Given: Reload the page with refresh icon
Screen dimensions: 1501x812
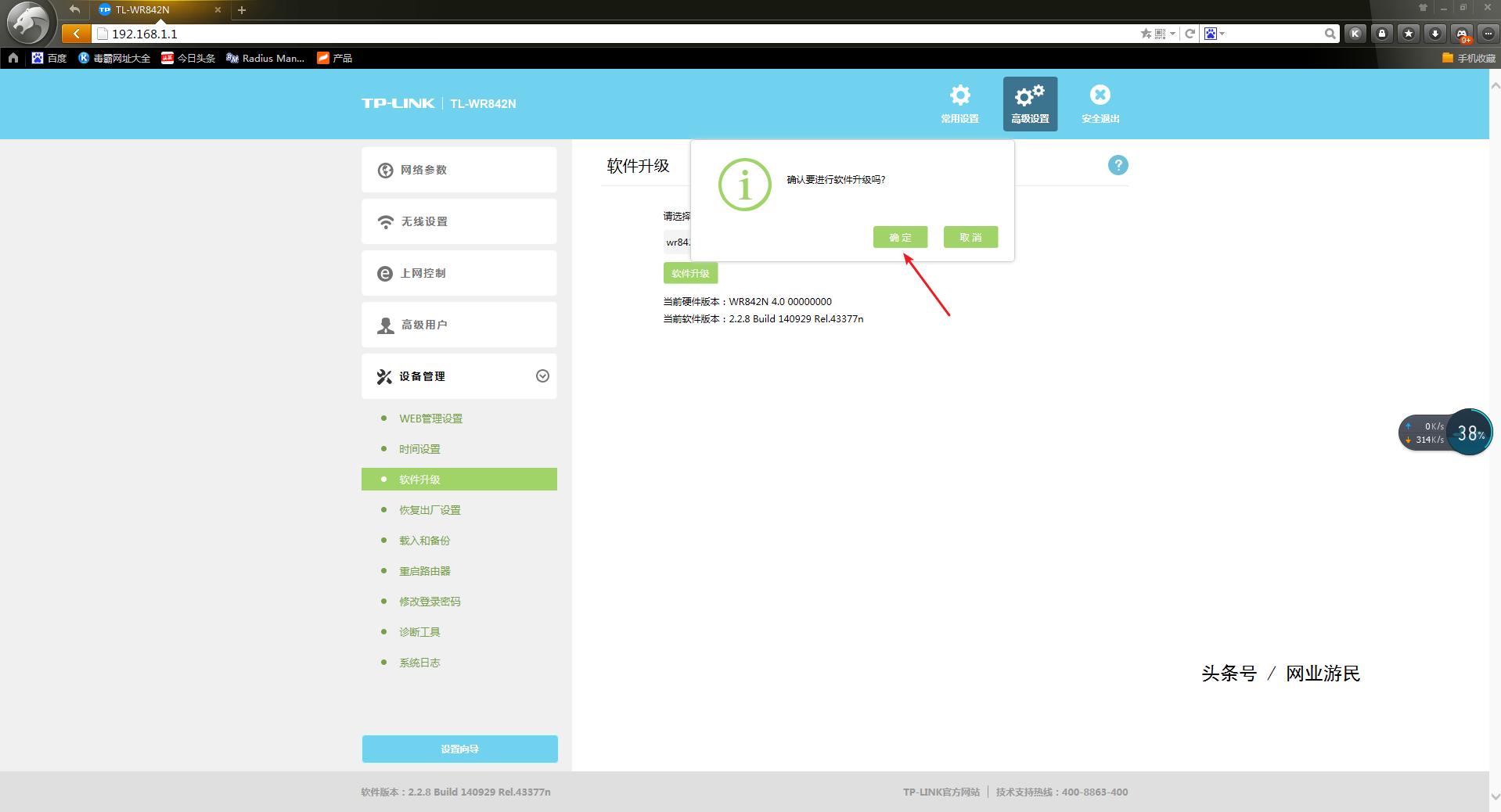Looking at the screenshot, I should coord(1190,34).
